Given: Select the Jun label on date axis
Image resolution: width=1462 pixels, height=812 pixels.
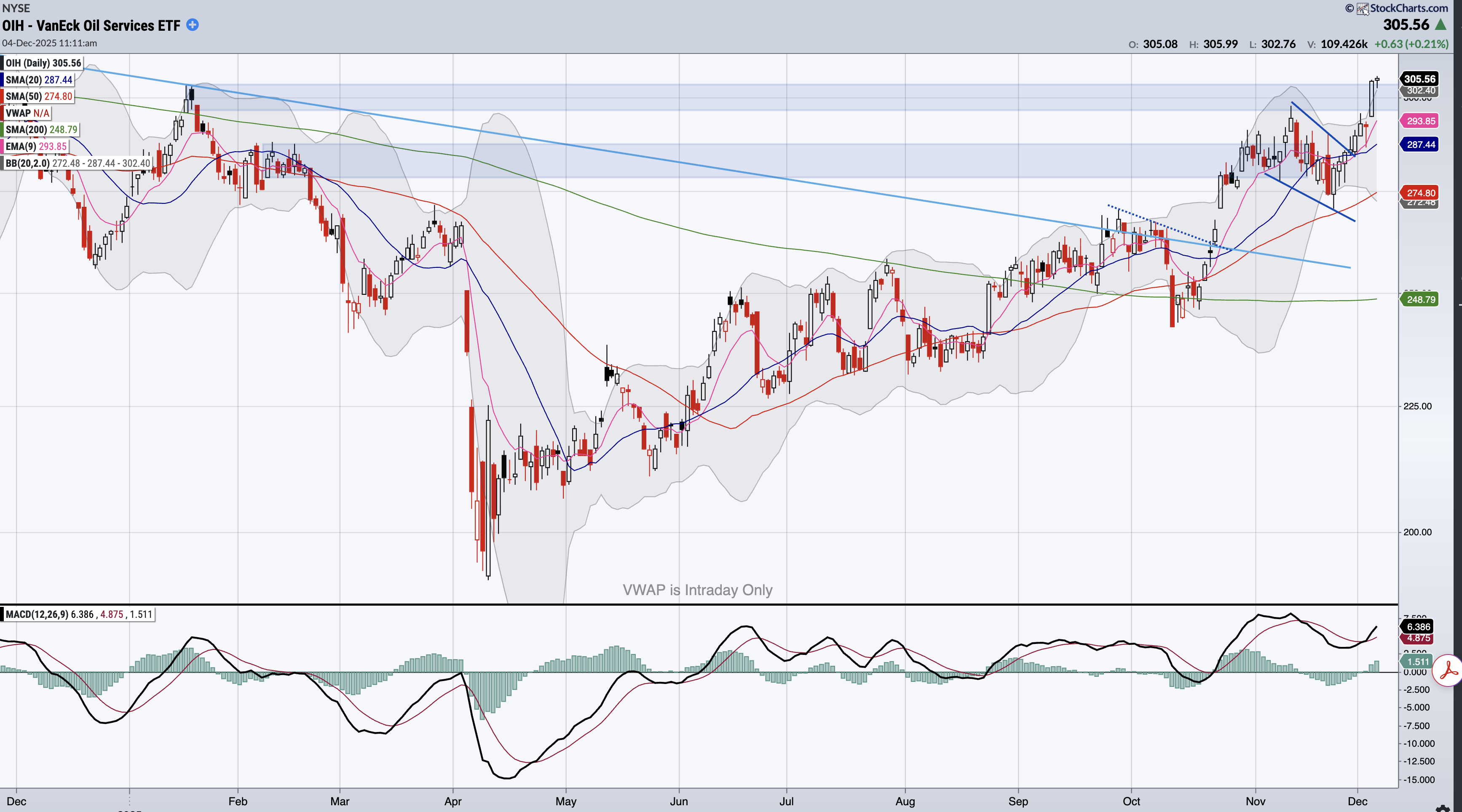Looking at the screenshot, I should (678, 801).
